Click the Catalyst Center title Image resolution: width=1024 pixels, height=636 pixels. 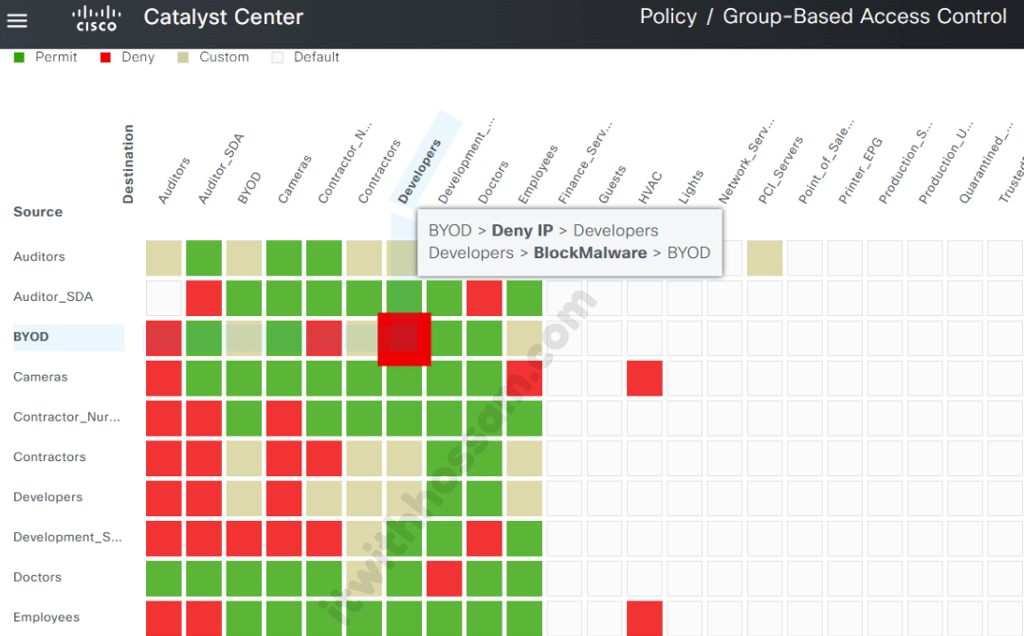(x=223, y=17)
